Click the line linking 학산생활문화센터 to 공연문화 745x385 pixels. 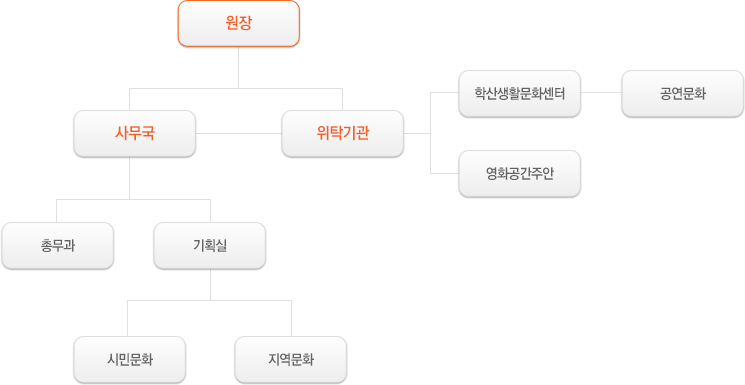pyautogui.click(x=601, y=93)
